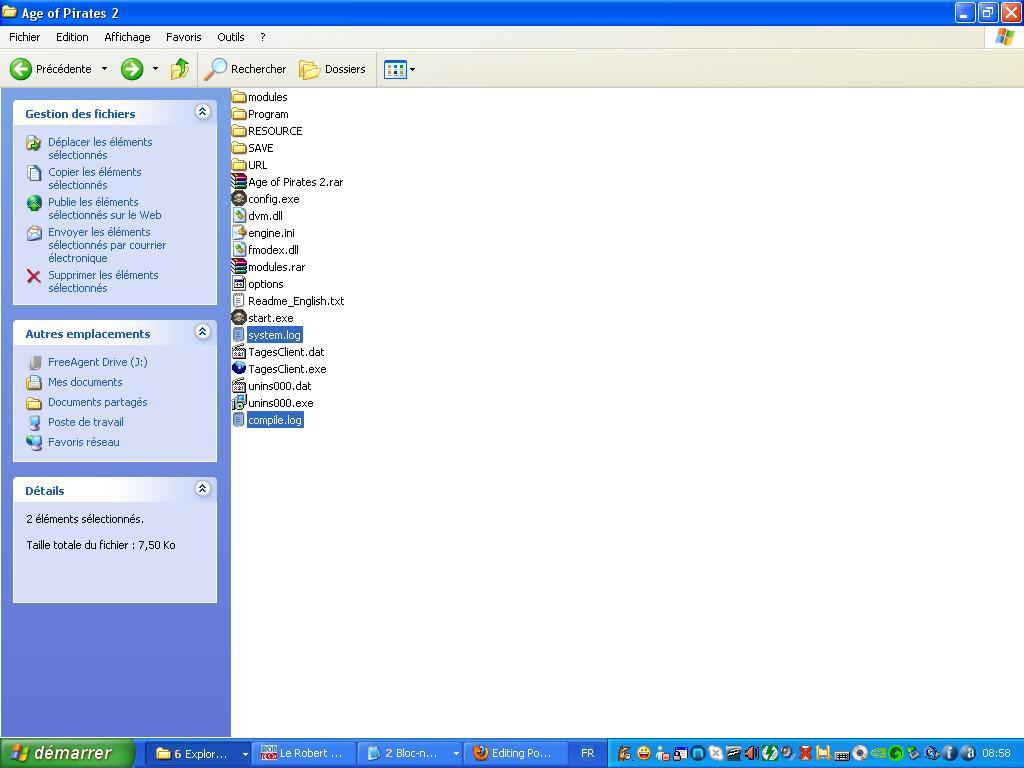Go to Mes documents

(85, 382)
